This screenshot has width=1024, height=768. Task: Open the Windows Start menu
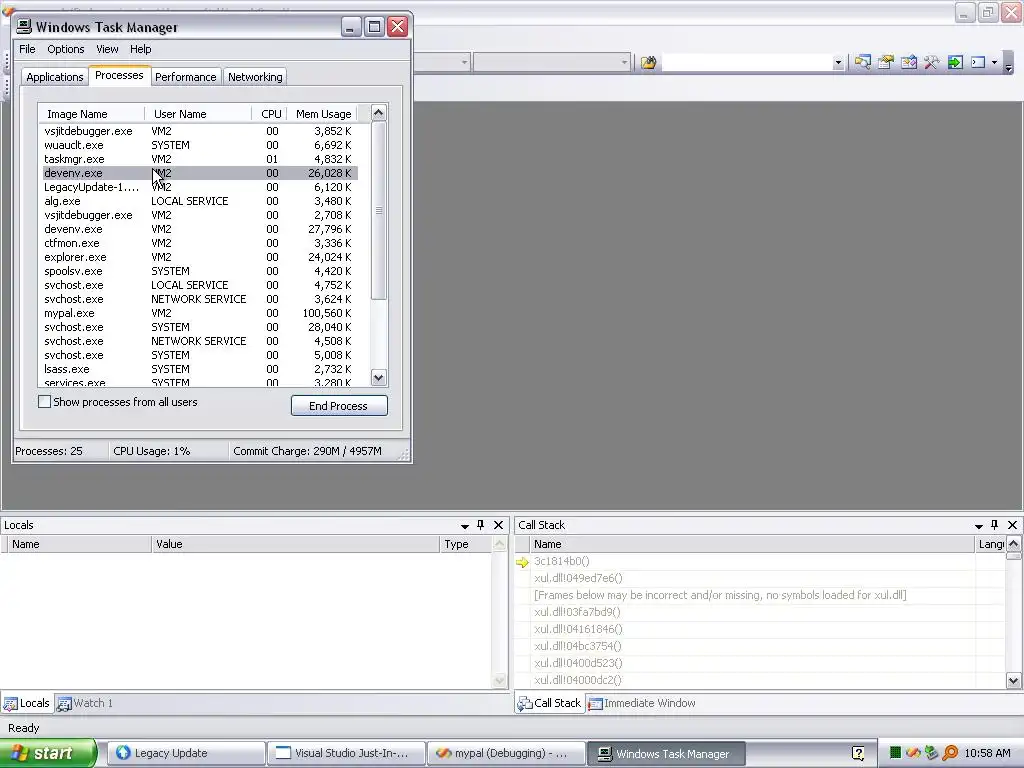click(47, 753)
